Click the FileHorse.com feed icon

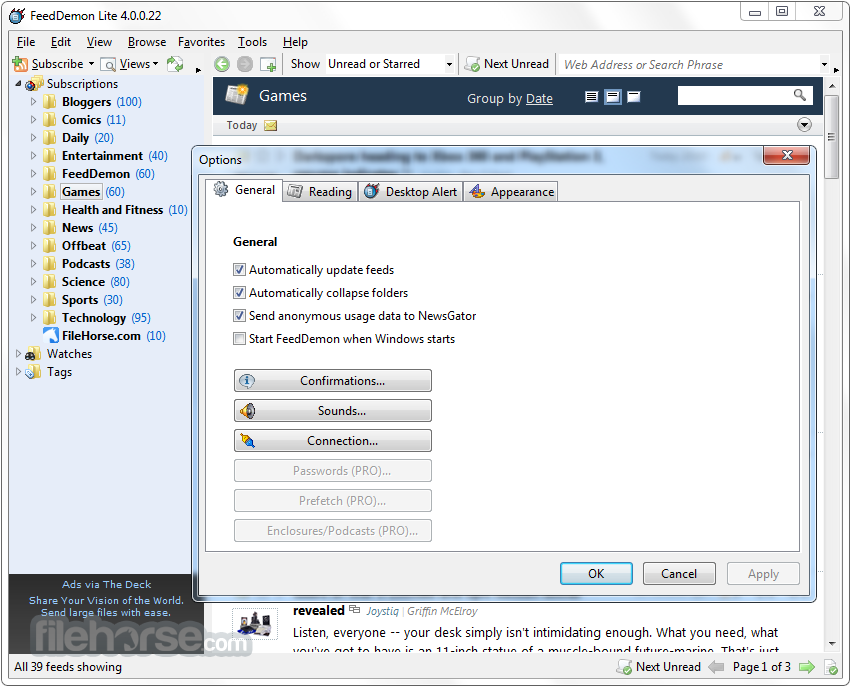50,335
